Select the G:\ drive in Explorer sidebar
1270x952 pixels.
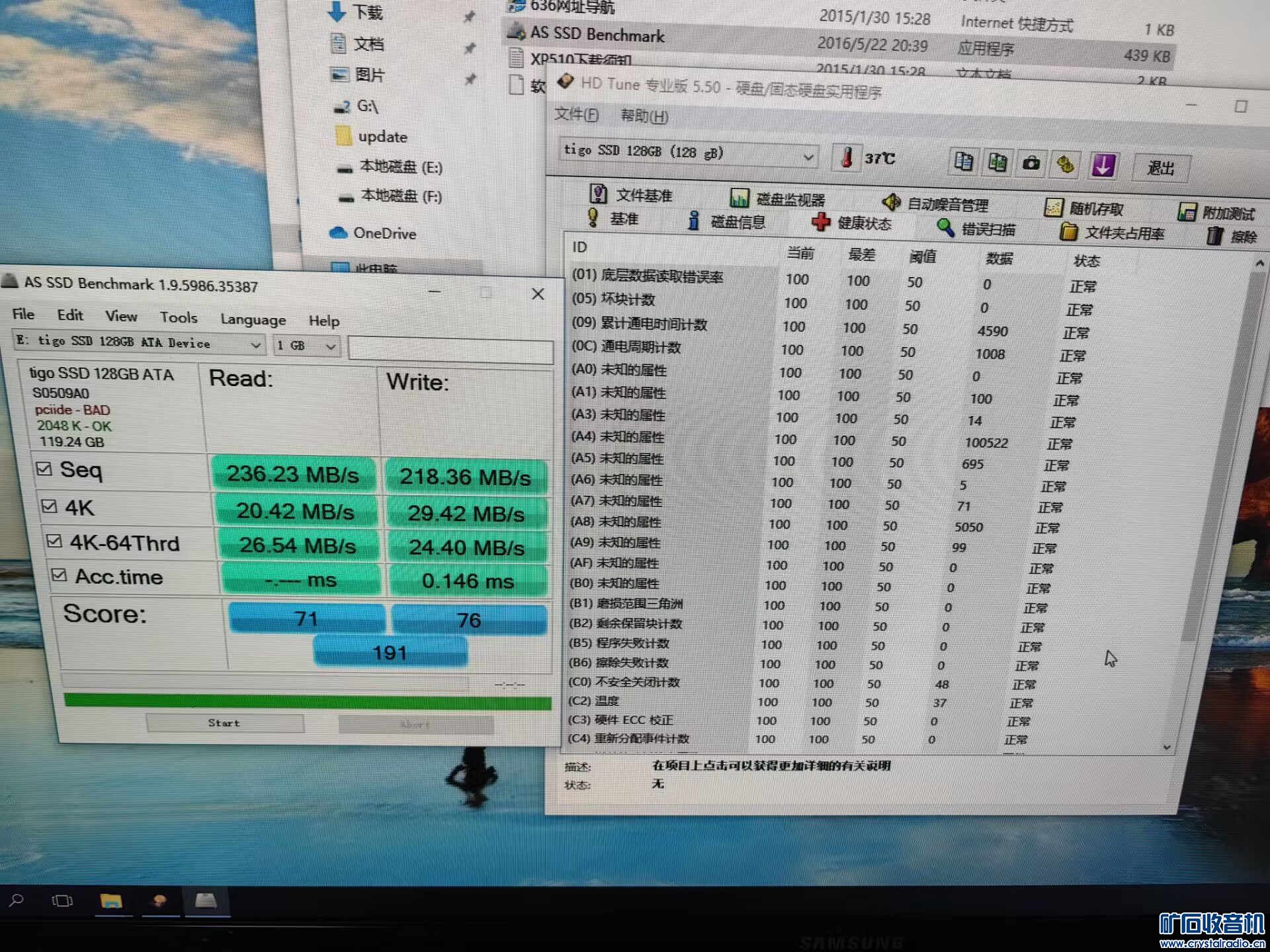click(356, 106)
